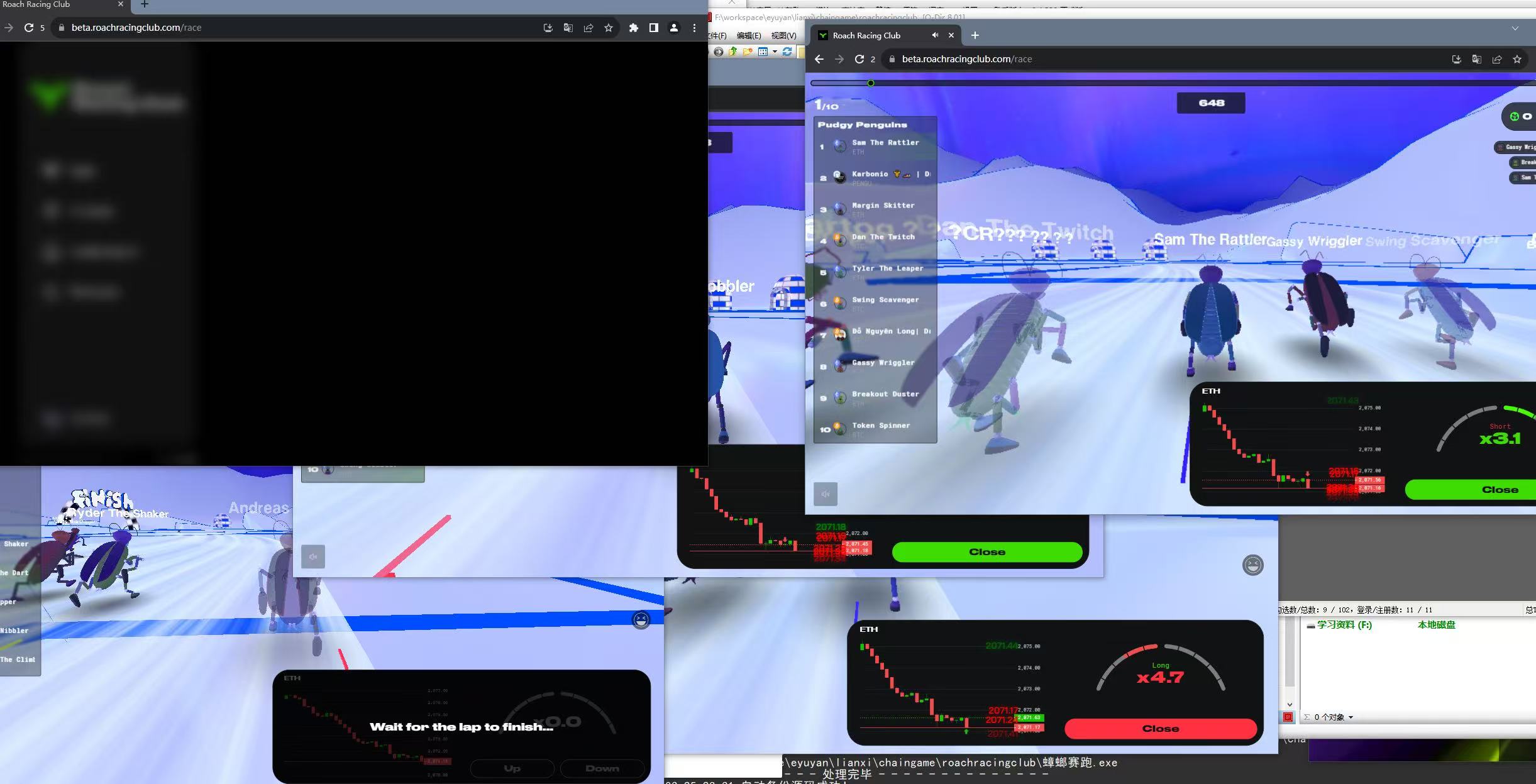This screenshot has width=1536, height=784.
Task: Open the profile avatar icon in left browser
Action: tap(674, 28)
